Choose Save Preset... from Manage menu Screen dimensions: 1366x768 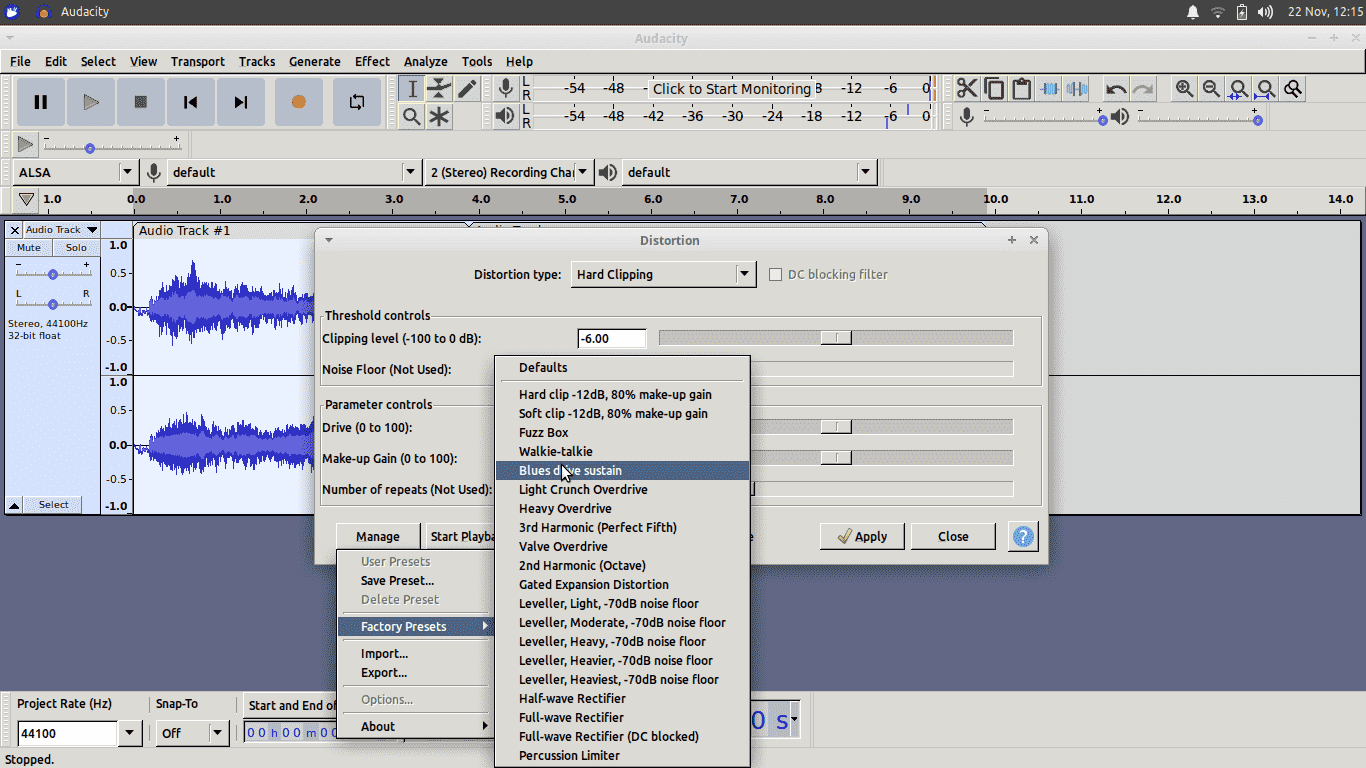click(x=414, y=580)
